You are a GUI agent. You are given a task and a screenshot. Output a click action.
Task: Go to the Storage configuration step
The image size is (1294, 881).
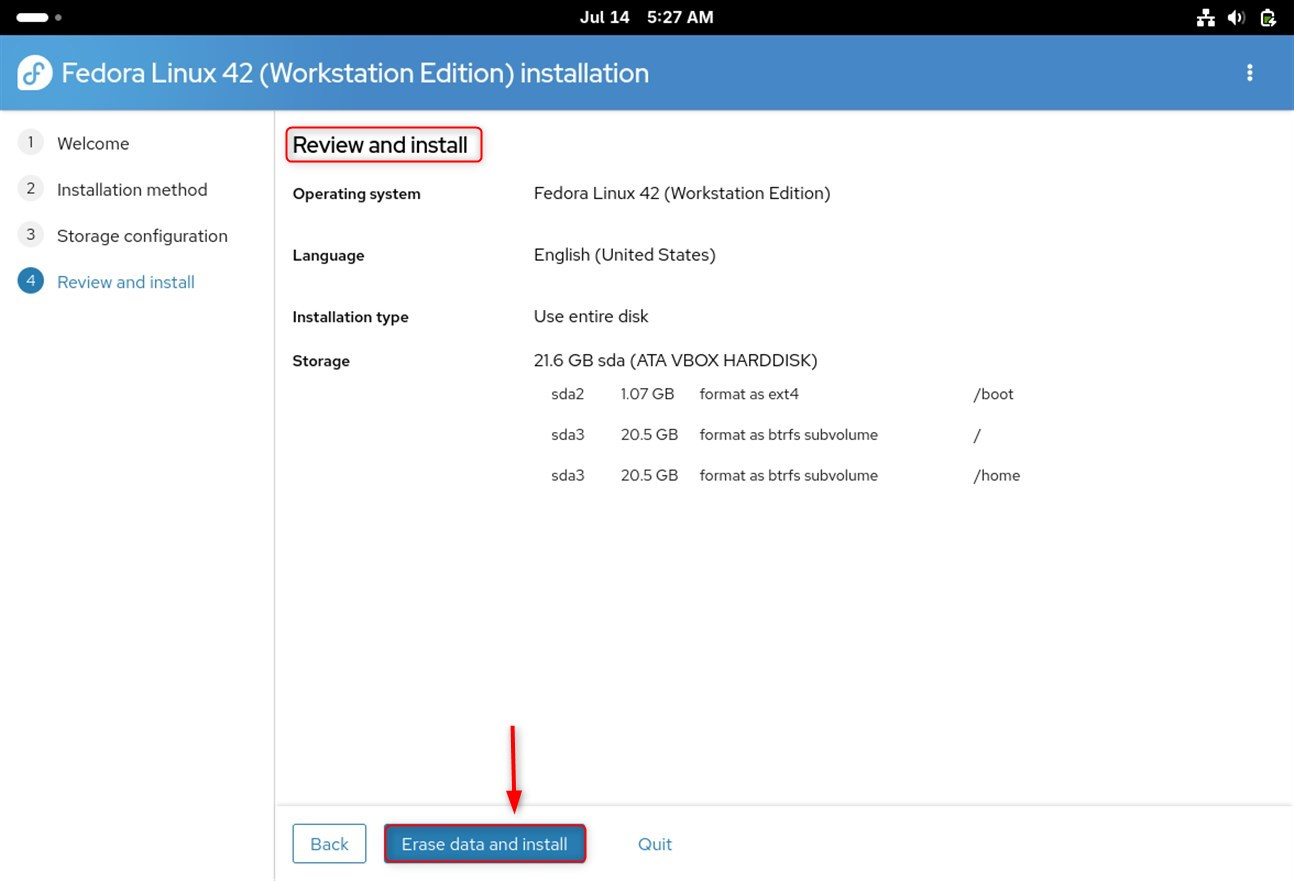(x=142, y=236)
